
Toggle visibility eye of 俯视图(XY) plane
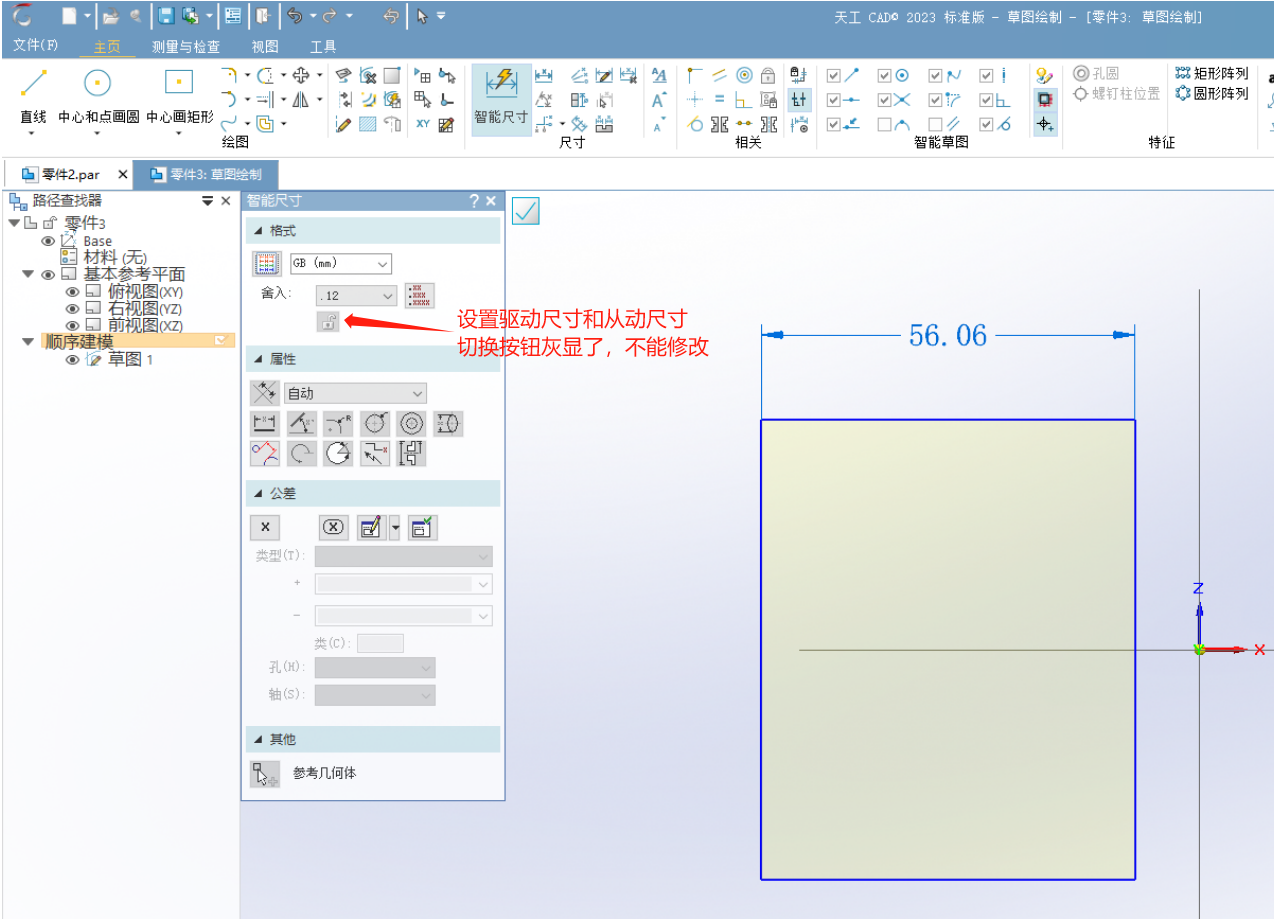tap(72, 292)
